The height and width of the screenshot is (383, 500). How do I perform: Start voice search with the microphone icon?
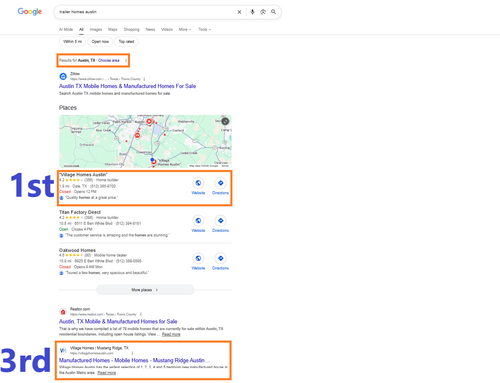coord(252,12)
